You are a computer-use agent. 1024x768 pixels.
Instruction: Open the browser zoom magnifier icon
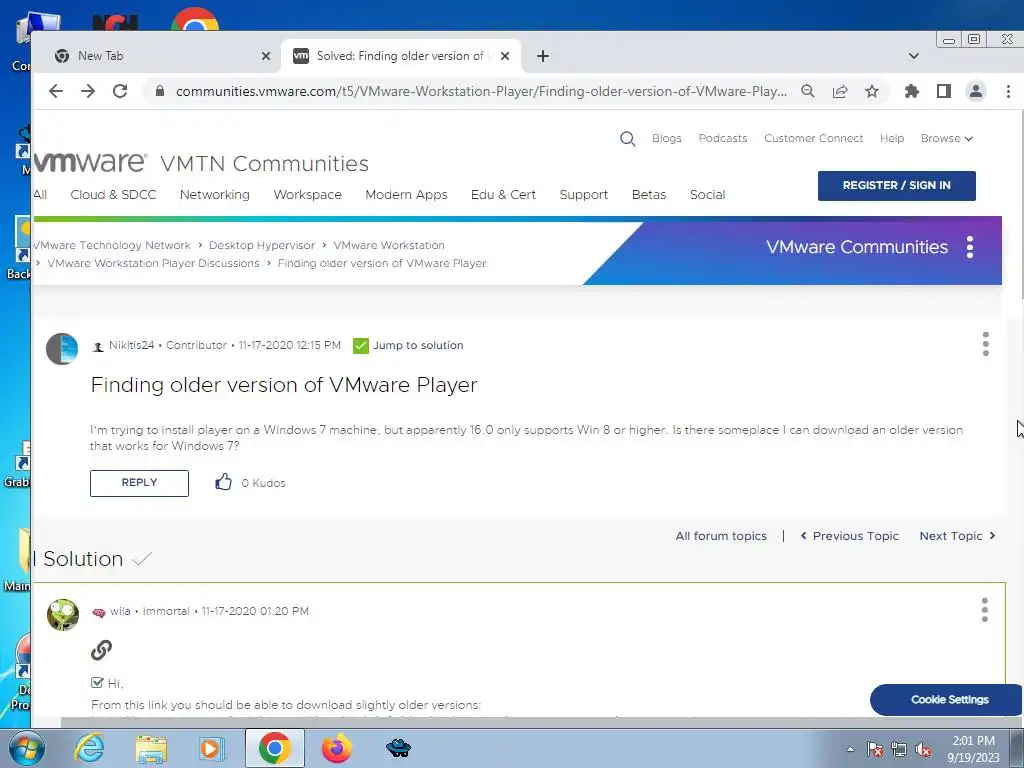(808, 91)
